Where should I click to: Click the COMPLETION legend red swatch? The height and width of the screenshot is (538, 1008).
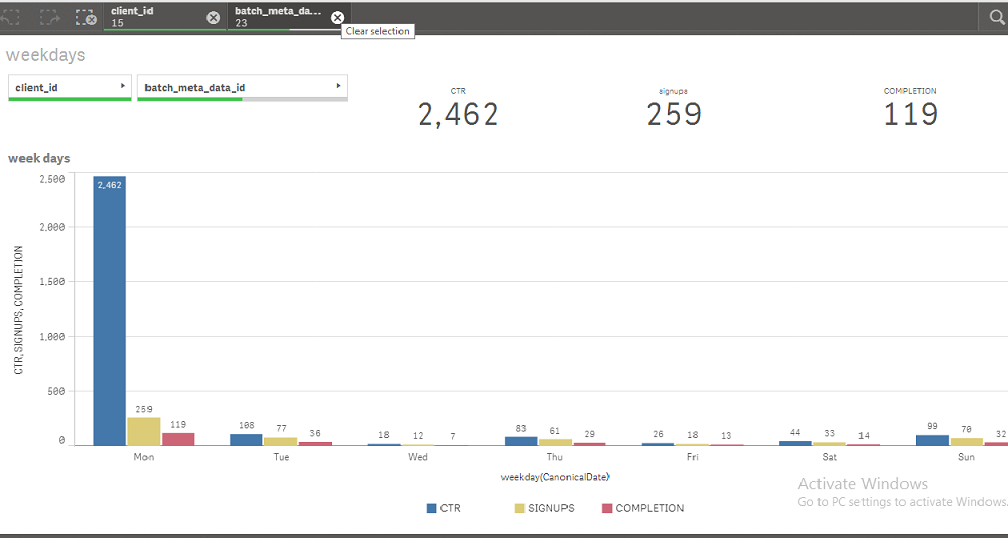(x=607, y=508)
